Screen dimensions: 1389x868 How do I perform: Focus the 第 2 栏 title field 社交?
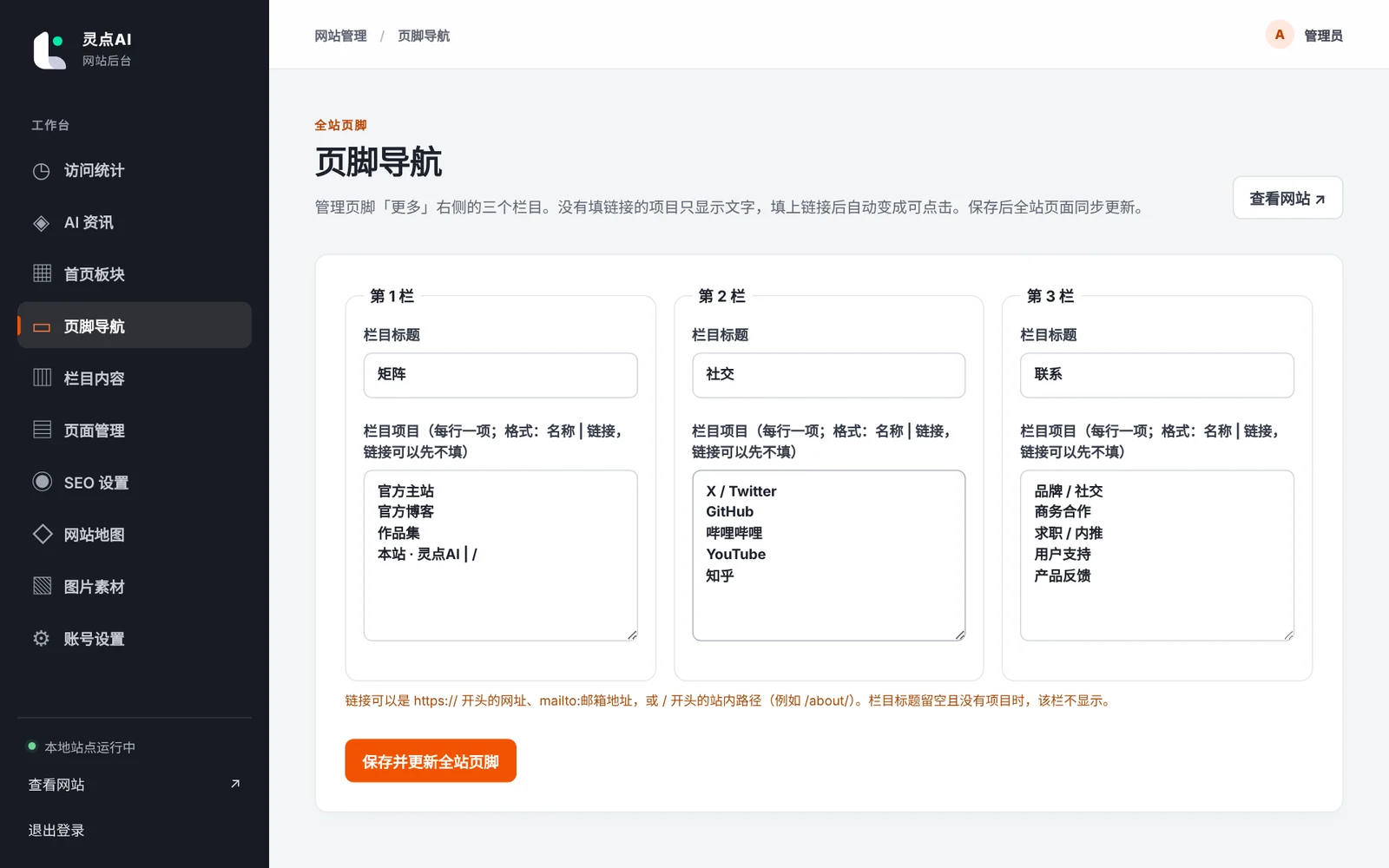(829, 375)
